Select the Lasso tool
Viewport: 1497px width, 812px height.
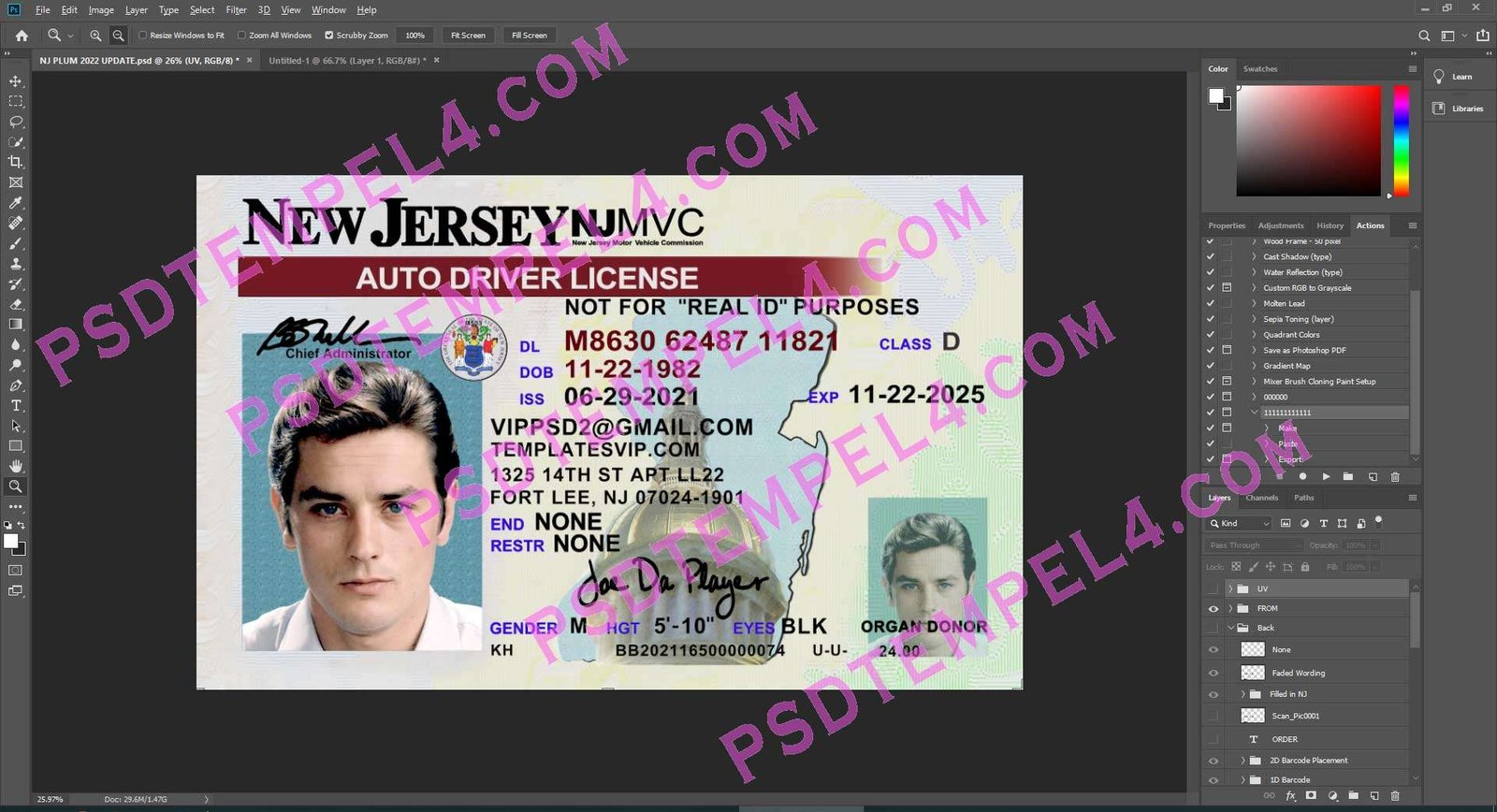tap(16, 122)
